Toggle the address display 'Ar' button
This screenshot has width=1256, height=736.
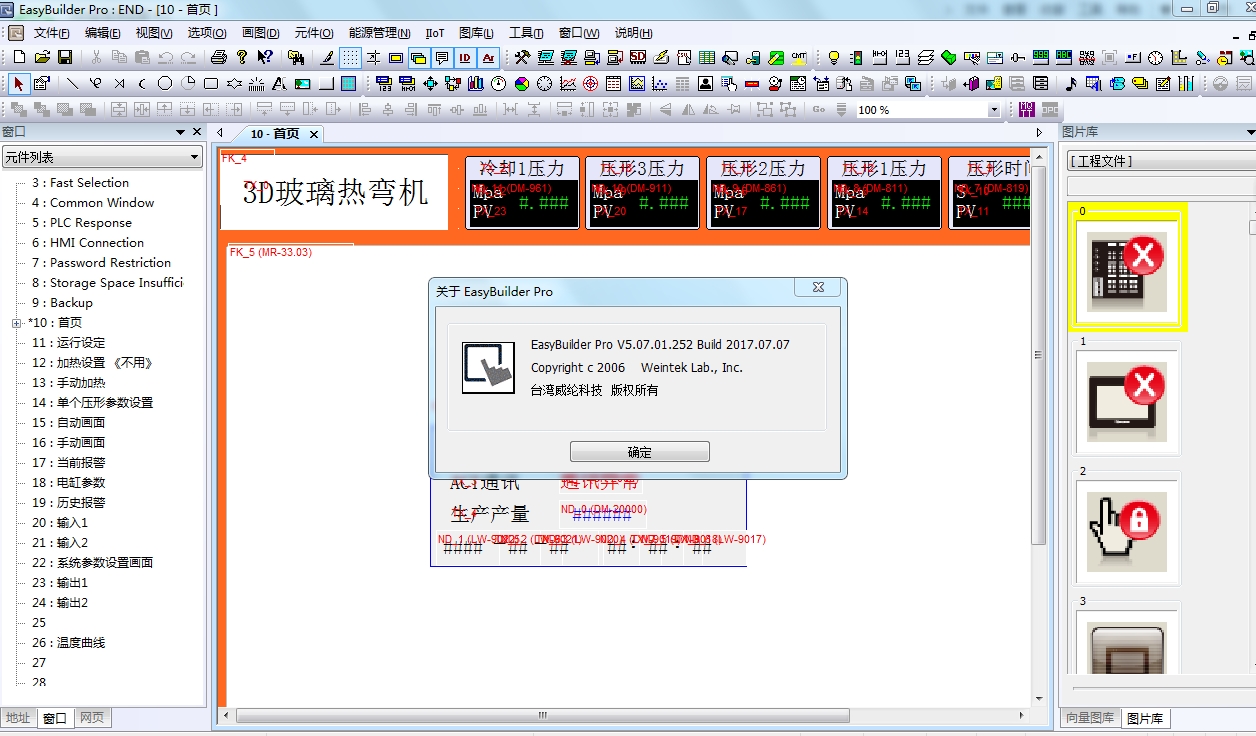[488, 58]
